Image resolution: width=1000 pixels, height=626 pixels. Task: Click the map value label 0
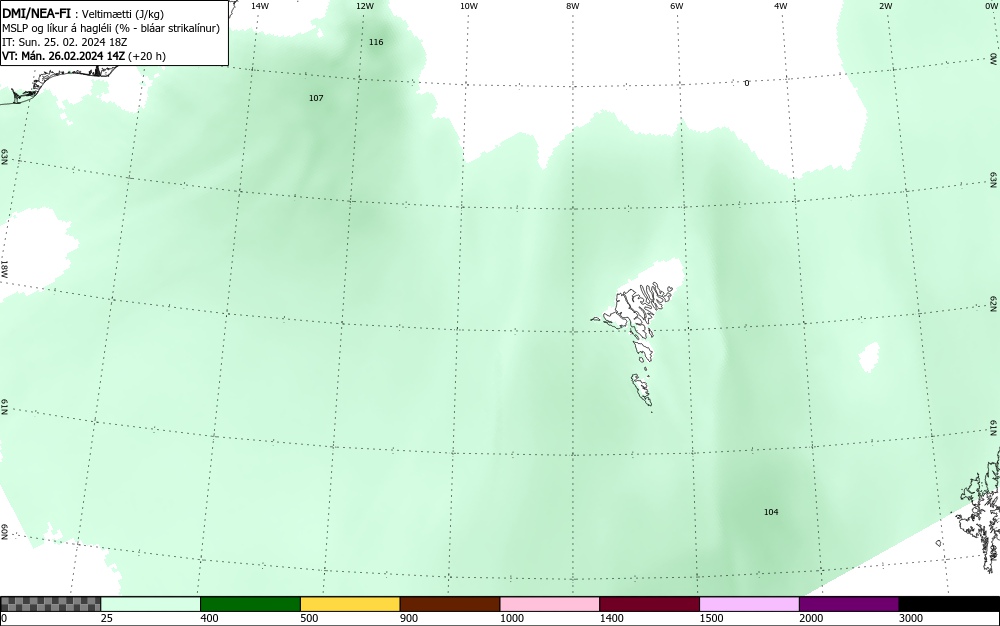pos(747,83)
